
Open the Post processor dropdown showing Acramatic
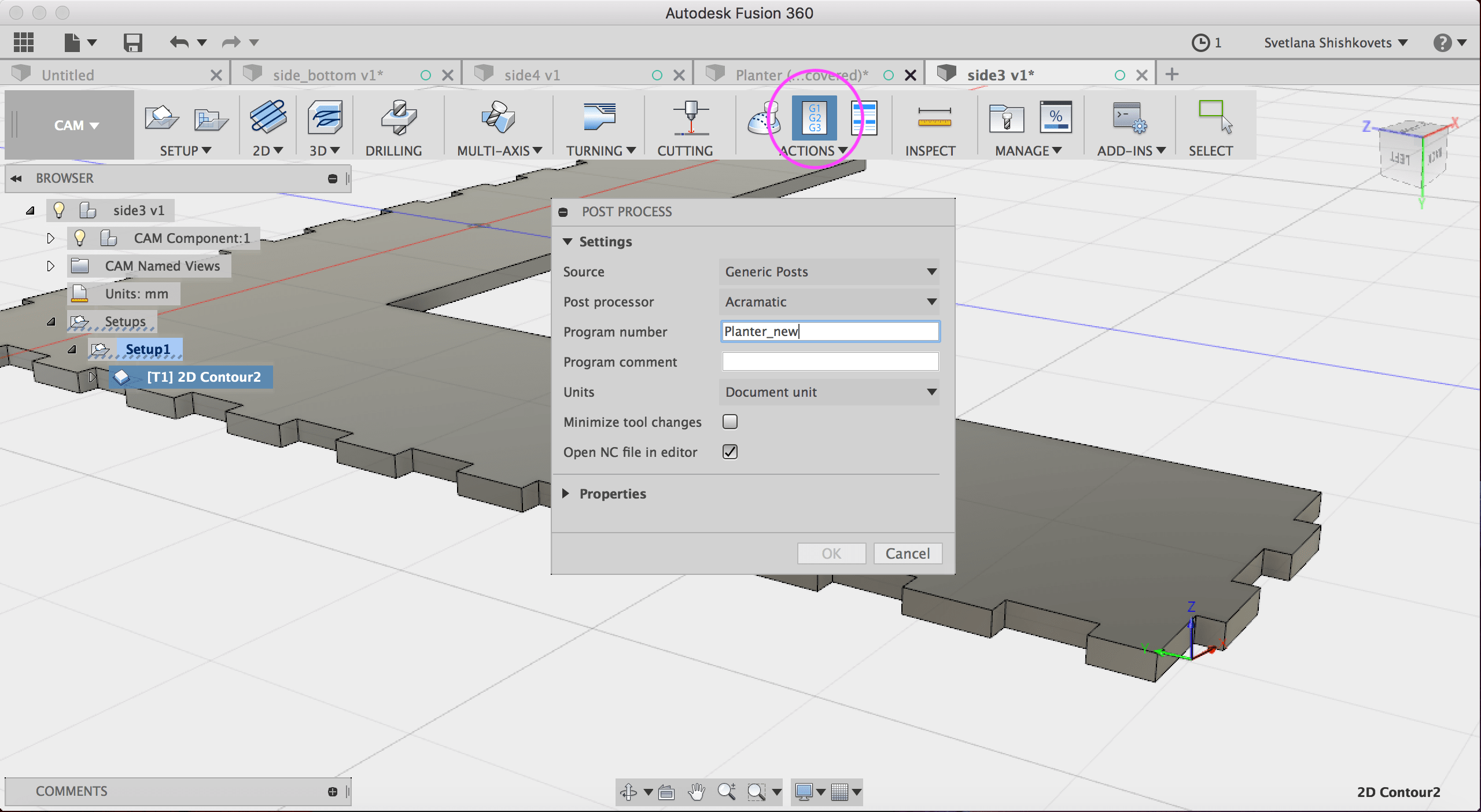pyautogui.click(x=830, y=302)
